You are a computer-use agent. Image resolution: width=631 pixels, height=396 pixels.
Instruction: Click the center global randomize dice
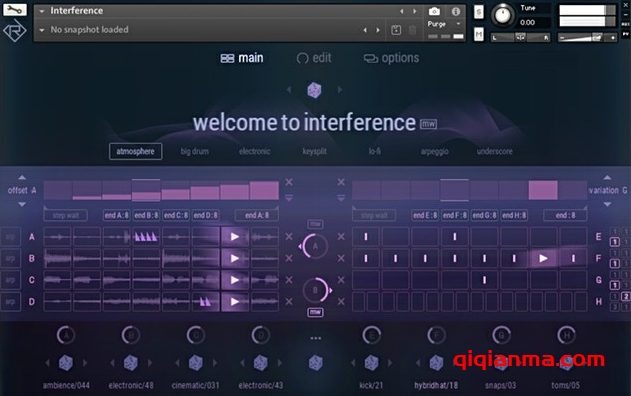click(x=316, y=363)
